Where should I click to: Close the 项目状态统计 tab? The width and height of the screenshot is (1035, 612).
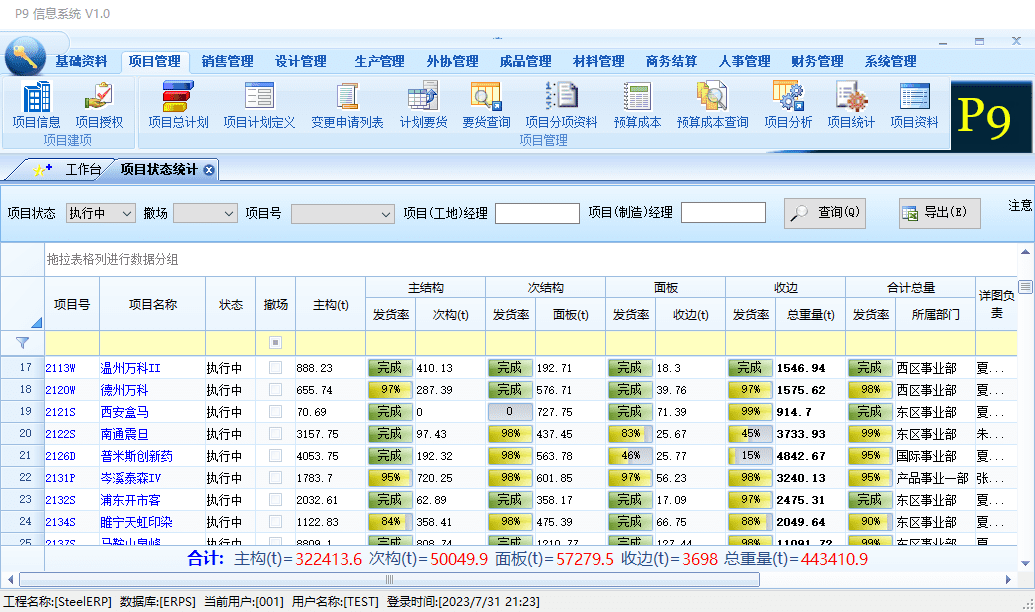pyautogui.click(x=209, y=170)
